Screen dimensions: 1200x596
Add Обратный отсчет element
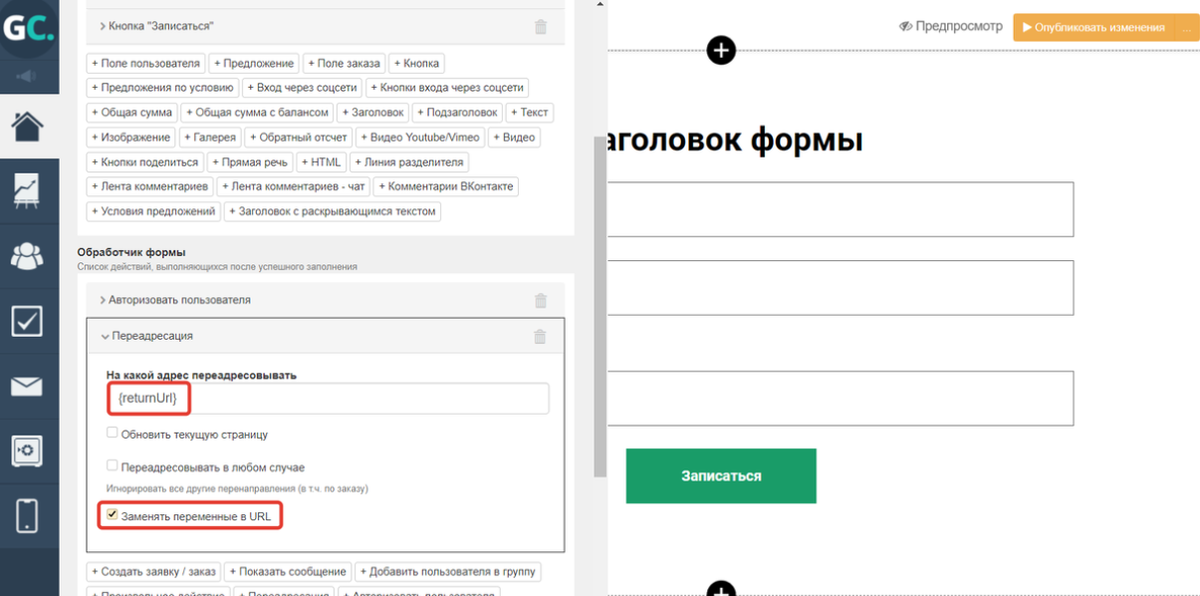point(300,138)
